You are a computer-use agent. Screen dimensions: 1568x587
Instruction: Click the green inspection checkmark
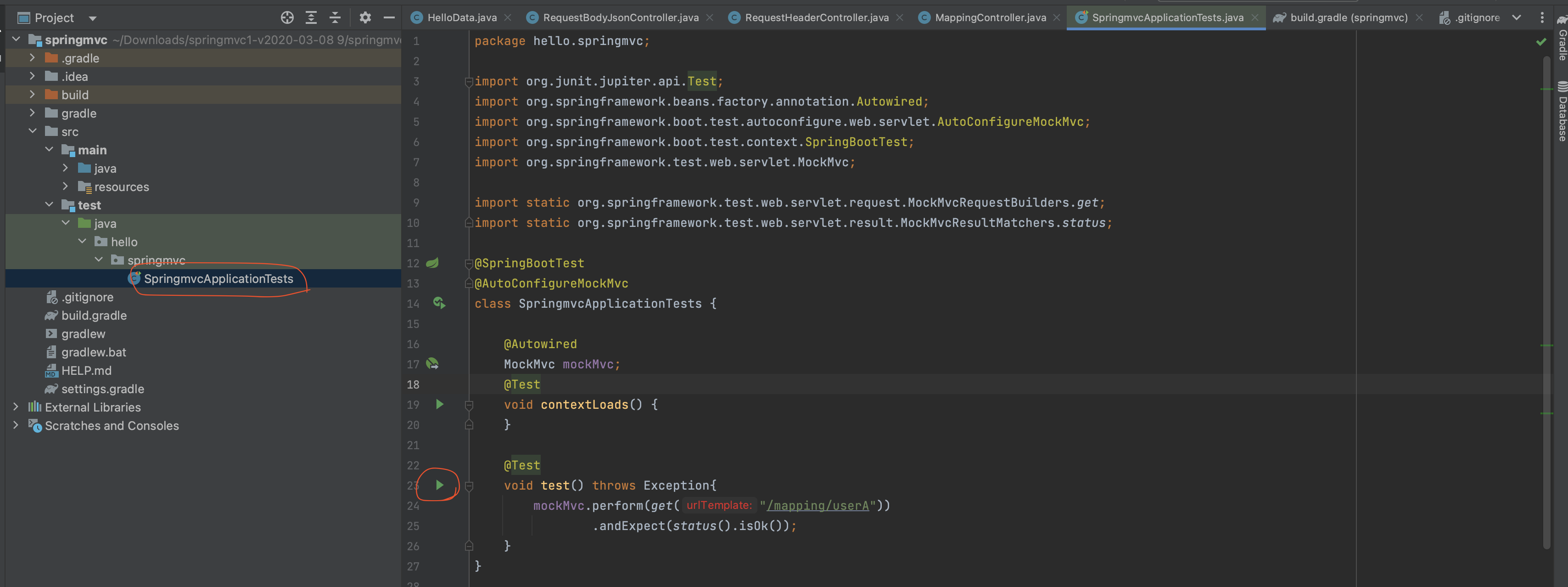1540,42
